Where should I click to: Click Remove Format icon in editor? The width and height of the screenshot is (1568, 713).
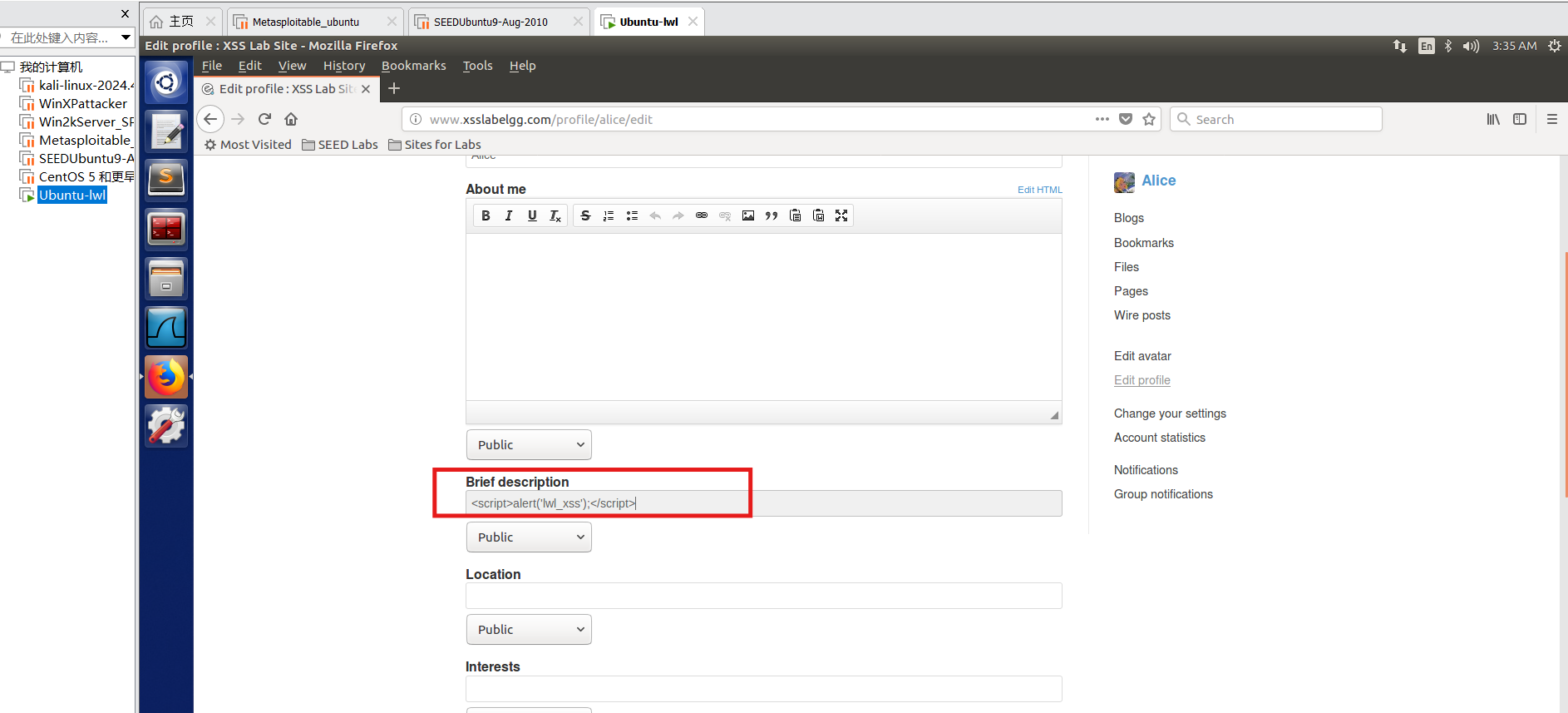pyautogui.click(x=555, y=215)
